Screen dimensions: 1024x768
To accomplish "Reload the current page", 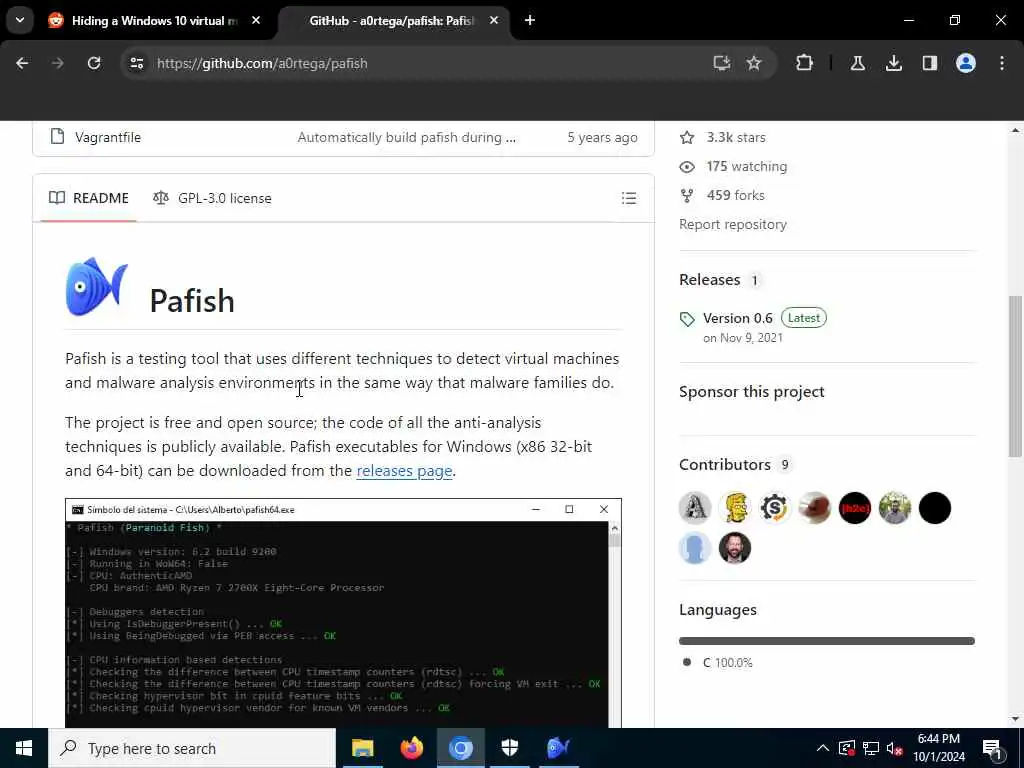I will click(x=94, y=63).
